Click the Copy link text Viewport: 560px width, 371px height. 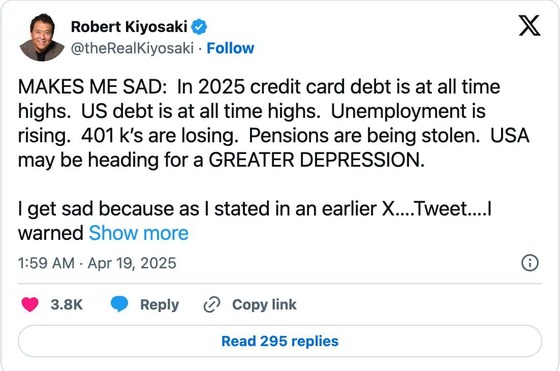tap(264, 305)
